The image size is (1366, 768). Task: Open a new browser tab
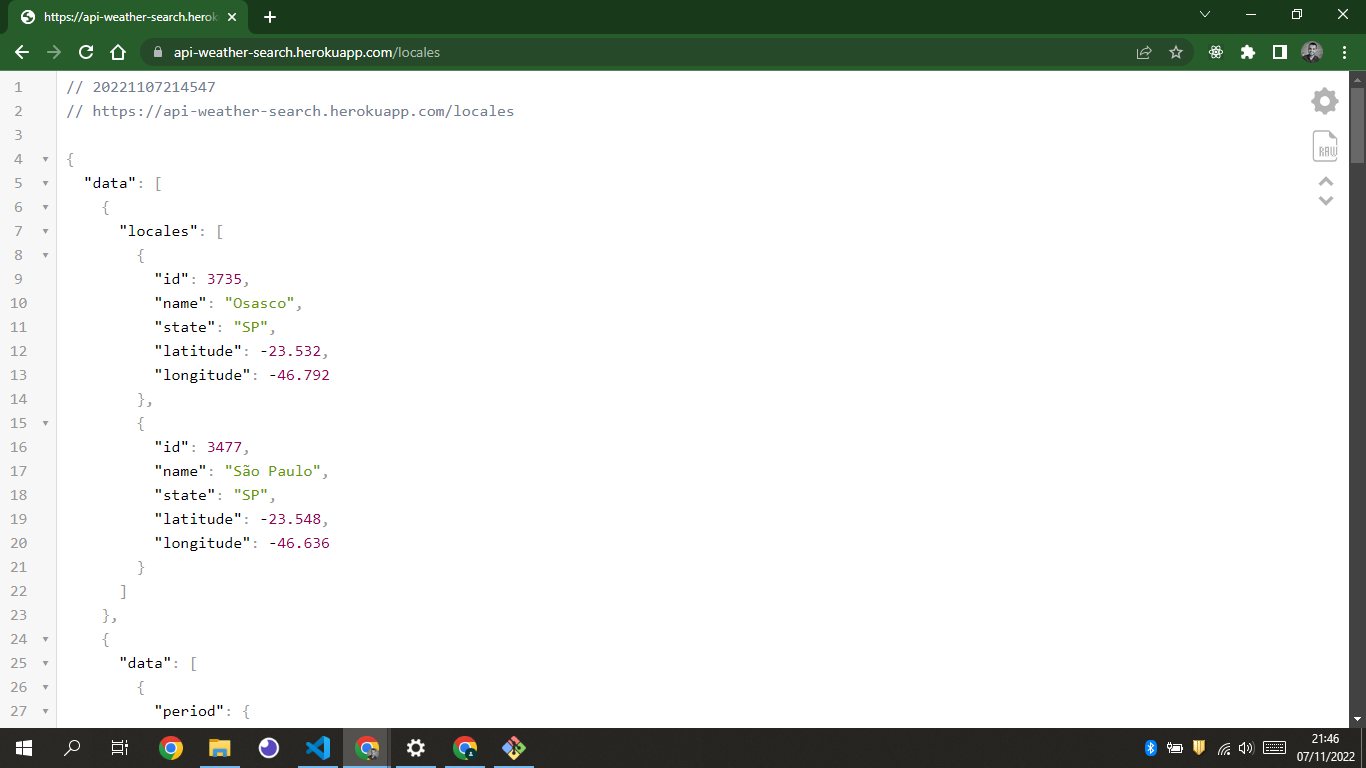point(270,17)
